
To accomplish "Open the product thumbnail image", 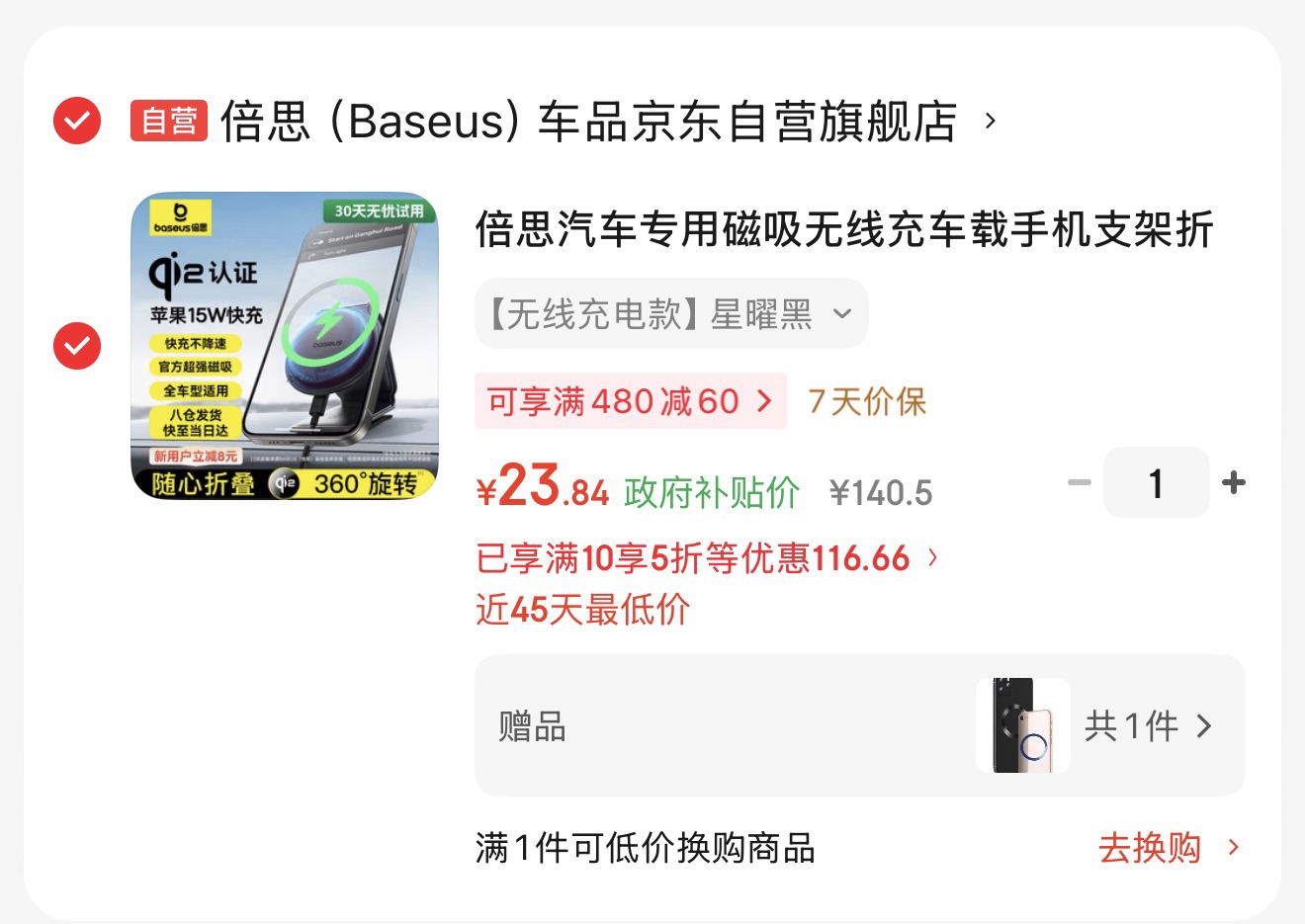I will click(x=285, y=345).
